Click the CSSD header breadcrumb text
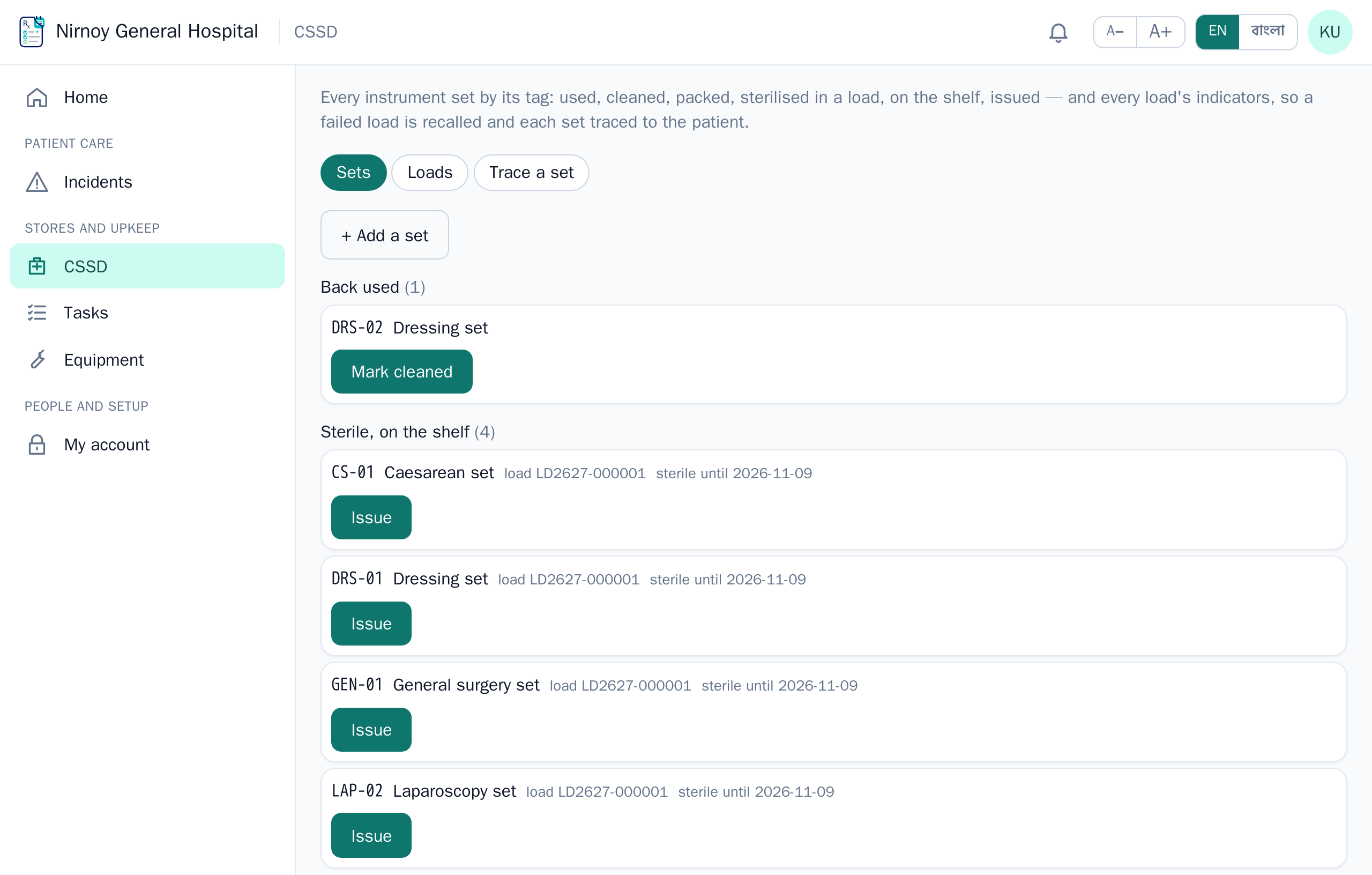Viewport: 1372px width, 875px height. [x=316, y=32]
